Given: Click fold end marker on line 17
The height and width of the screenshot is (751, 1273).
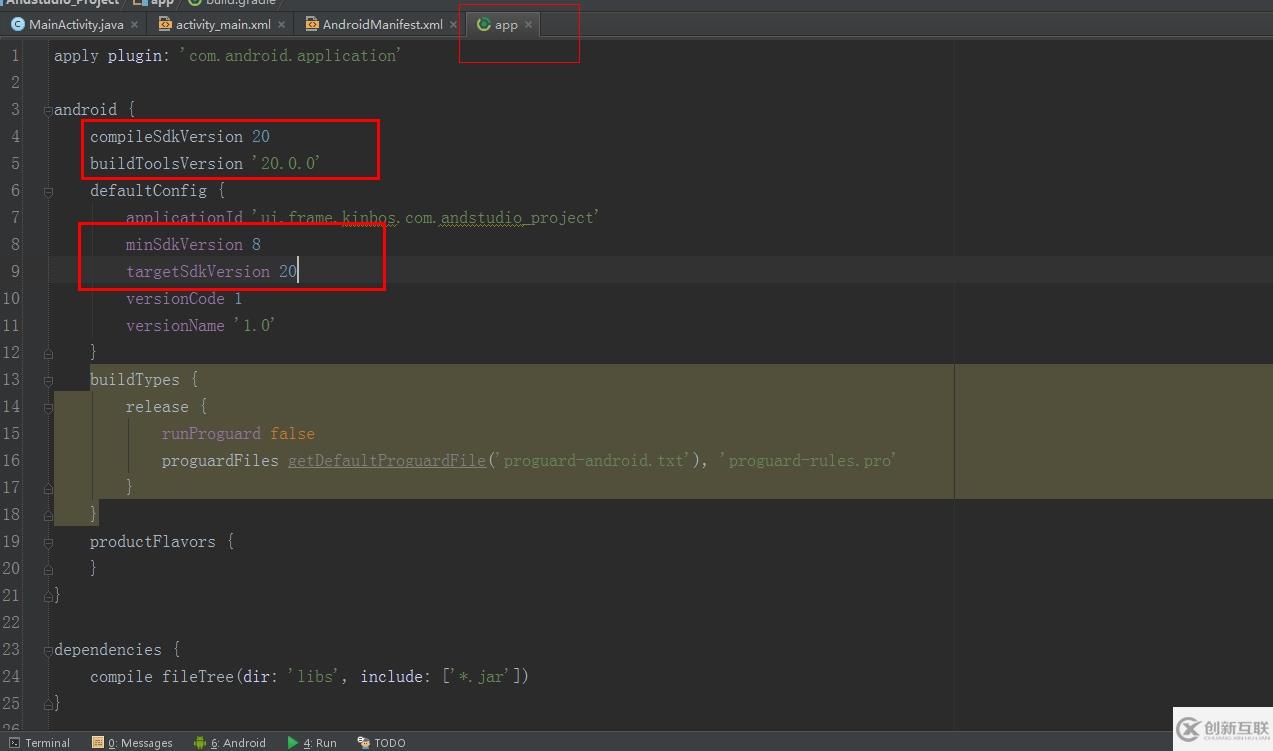Looking at the screenshot, I should [x=48, y=488].
